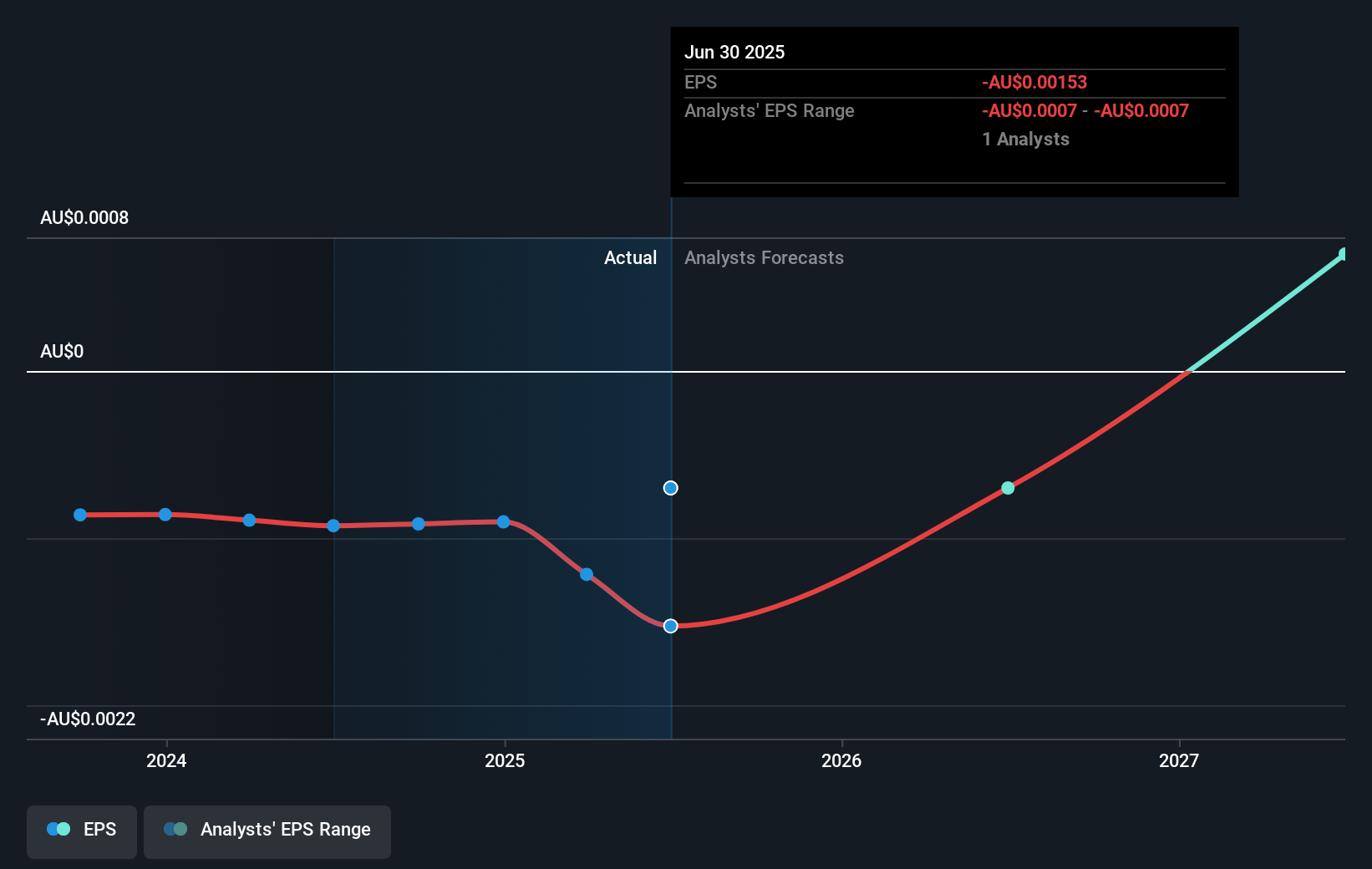Click the Jun 30 2025 EPS data point
Image resolution: width=1372 pixels, height=869 pixels.
click(670, 626)
